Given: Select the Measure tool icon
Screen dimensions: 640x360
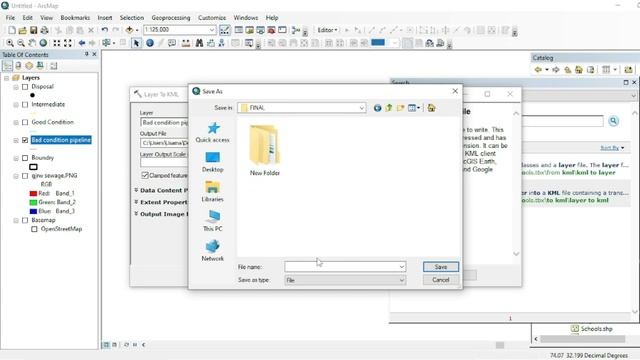Looking at the screenshot, I should coord(186,43).
